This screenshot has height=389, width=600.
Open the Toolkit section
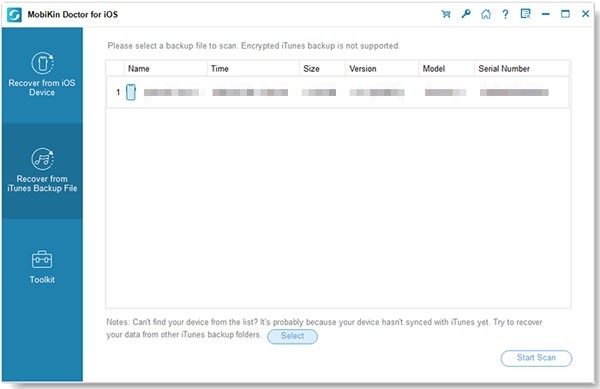coord(42,267)
